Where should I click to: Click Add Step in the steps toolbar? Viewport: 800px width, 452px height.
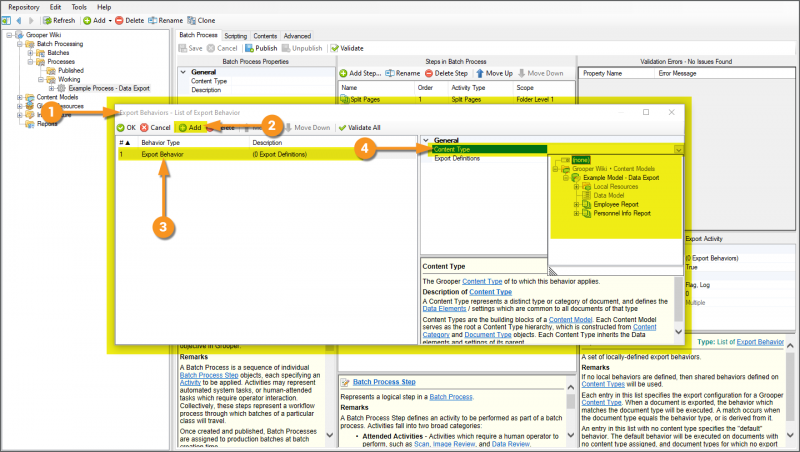359,73
